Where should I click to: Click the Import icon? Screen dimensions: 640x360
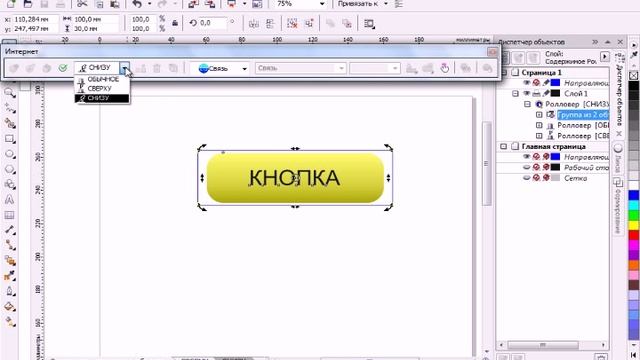tap(193, 4)
